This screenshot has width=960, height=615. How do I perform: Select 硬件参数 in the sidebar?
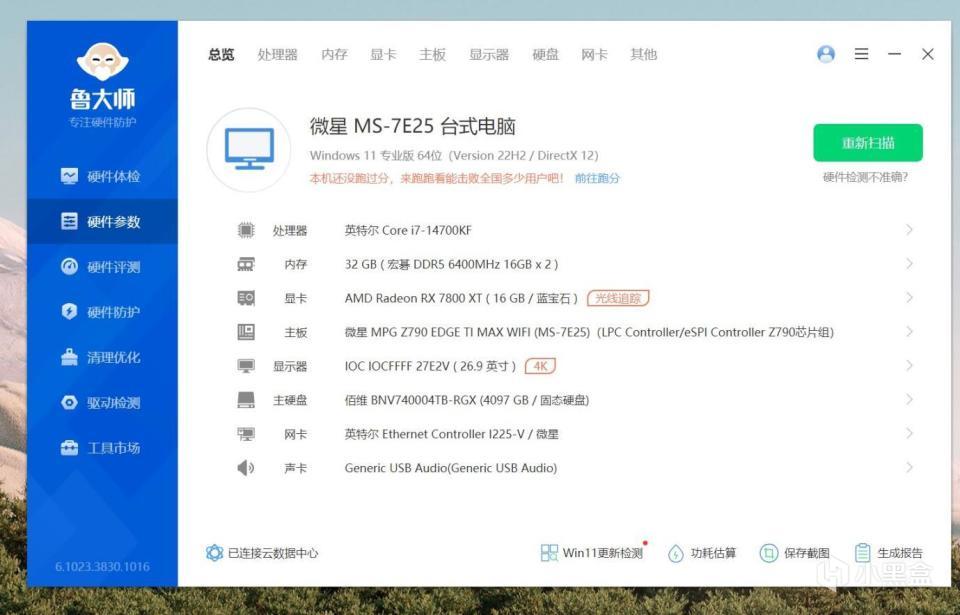tap(102, 221)
